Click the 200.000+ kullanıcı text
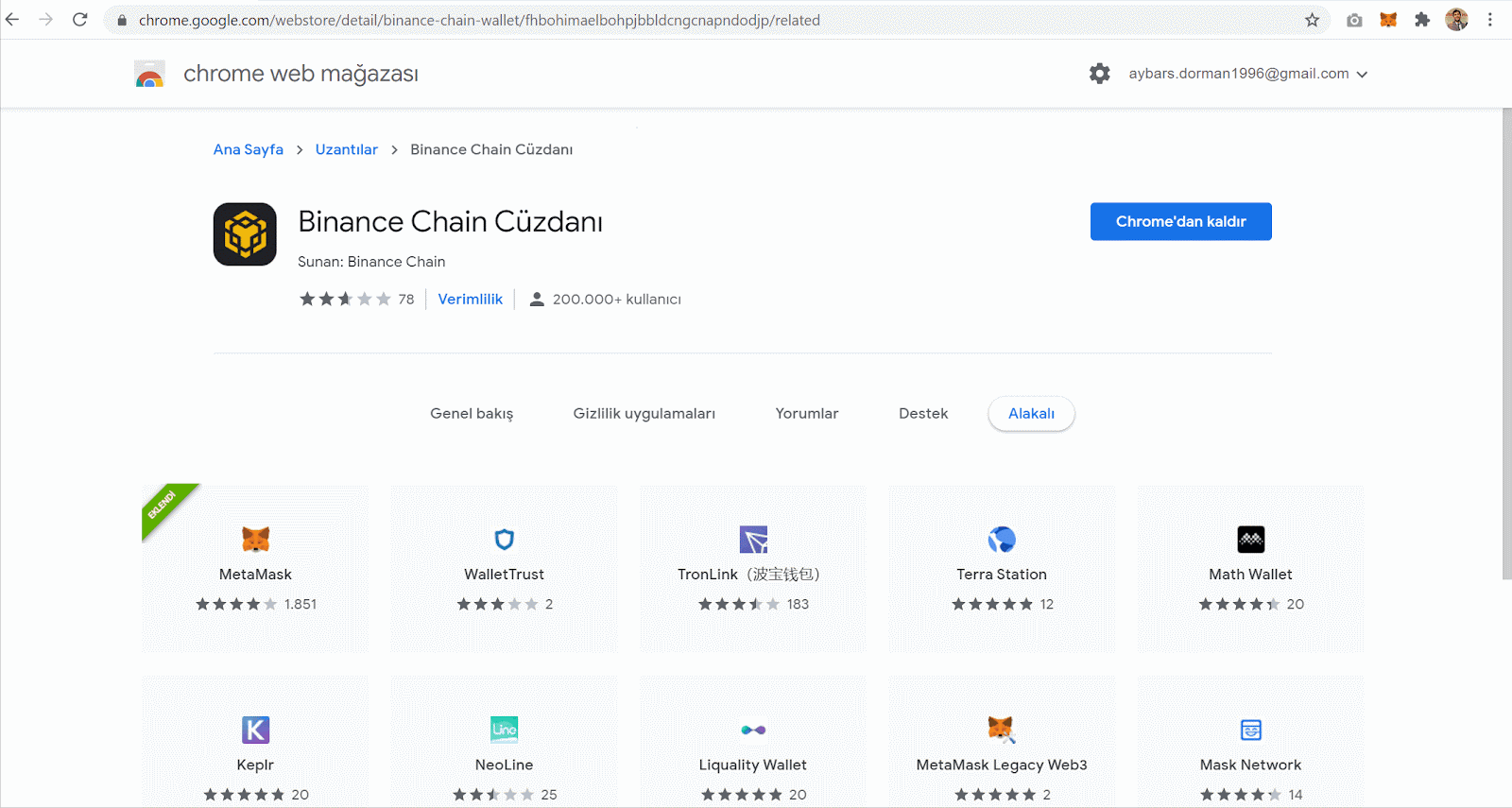The height and width of the screenshot is (808, 1512). pos(616,300)
